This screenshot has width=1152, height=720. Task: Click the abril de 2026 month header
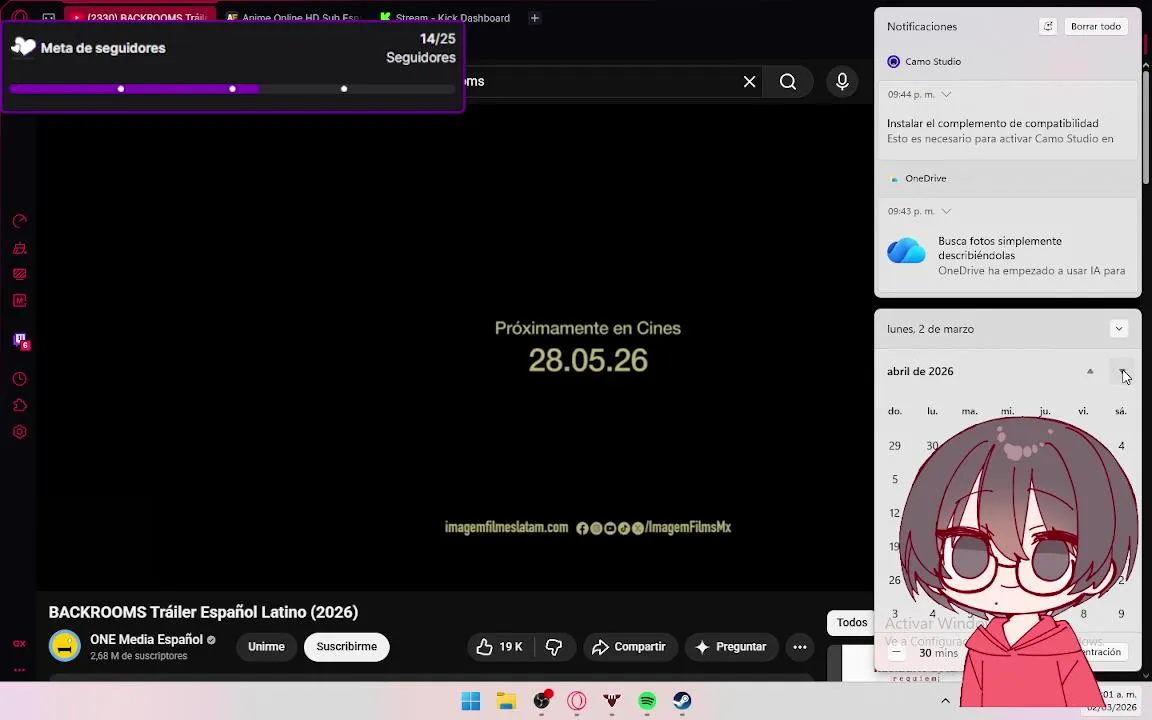[920, 371]
